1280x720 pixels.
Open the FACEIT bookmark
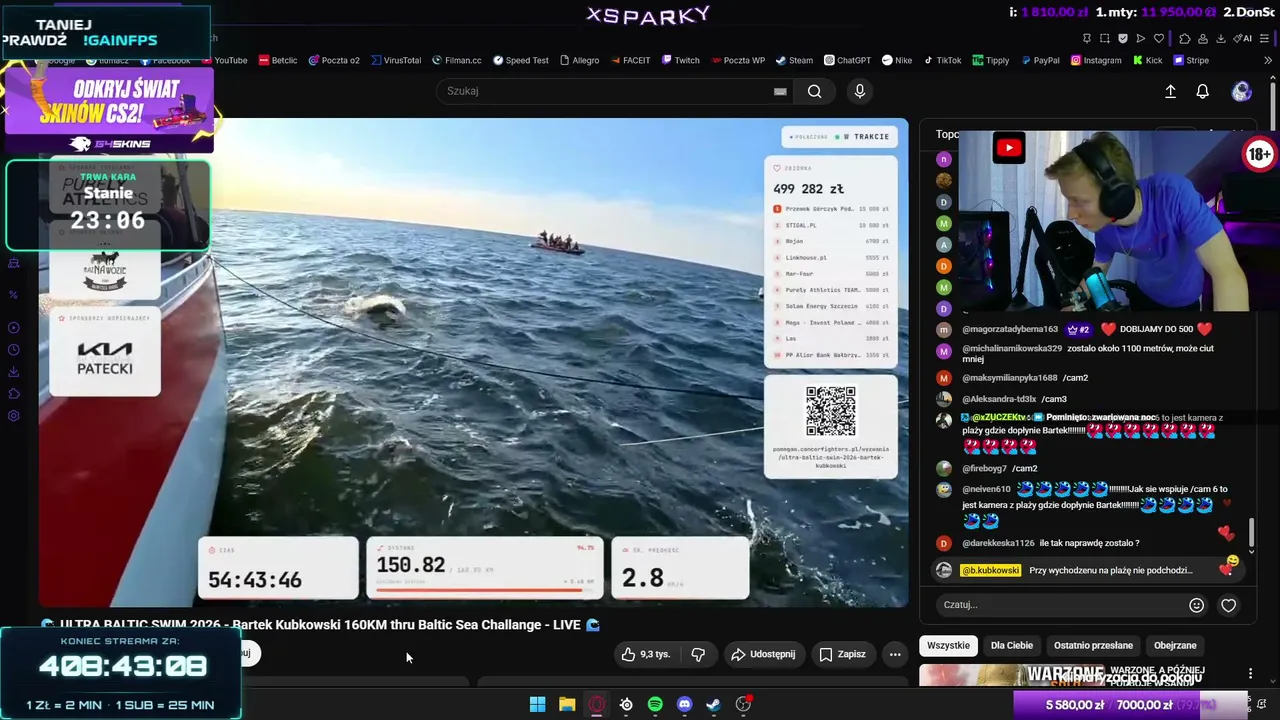click(629, 60)
